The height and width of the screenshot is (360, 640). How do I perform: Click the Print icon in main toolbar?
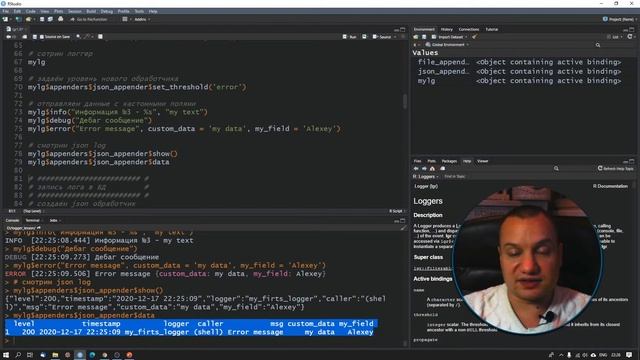pyautogui.click(x=60, y=19)
